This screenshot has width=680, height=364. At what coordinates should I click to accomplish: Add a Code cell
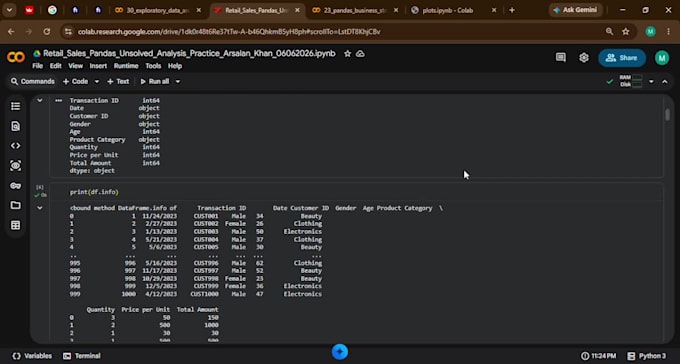[75, 82]
